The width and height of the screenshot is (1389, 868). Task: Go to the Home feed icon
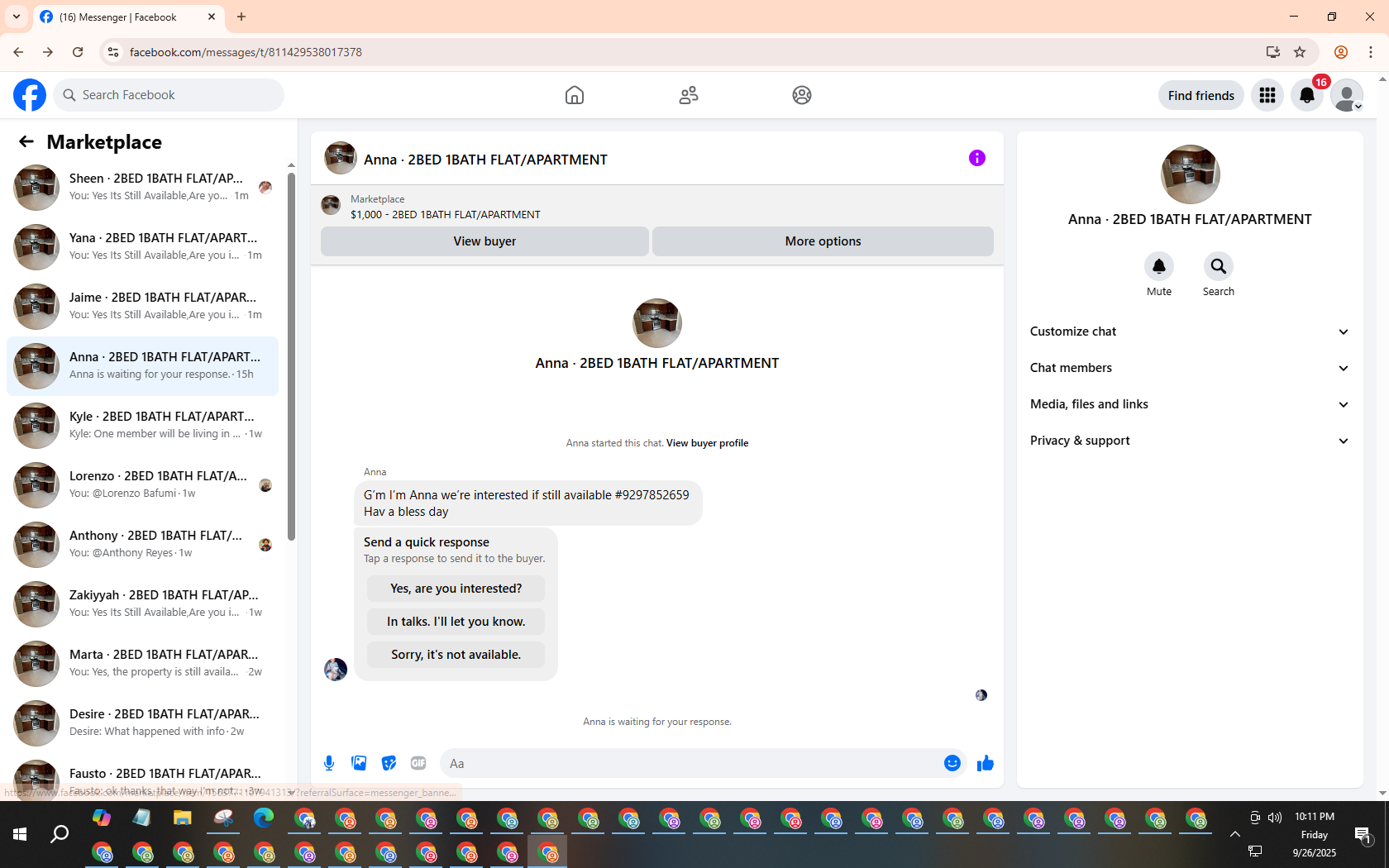tap(575, 95)
